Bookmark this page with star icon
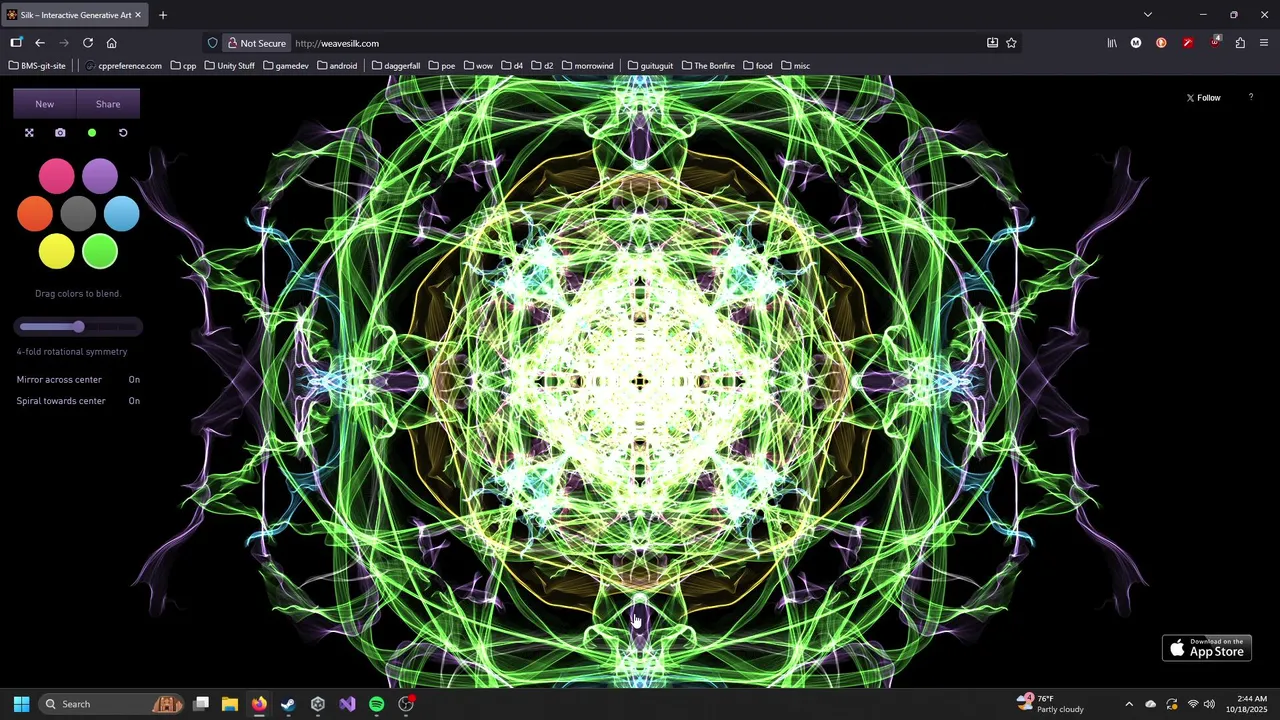The width and height of the screenshot is (1280, 720). coord(1011,43)
